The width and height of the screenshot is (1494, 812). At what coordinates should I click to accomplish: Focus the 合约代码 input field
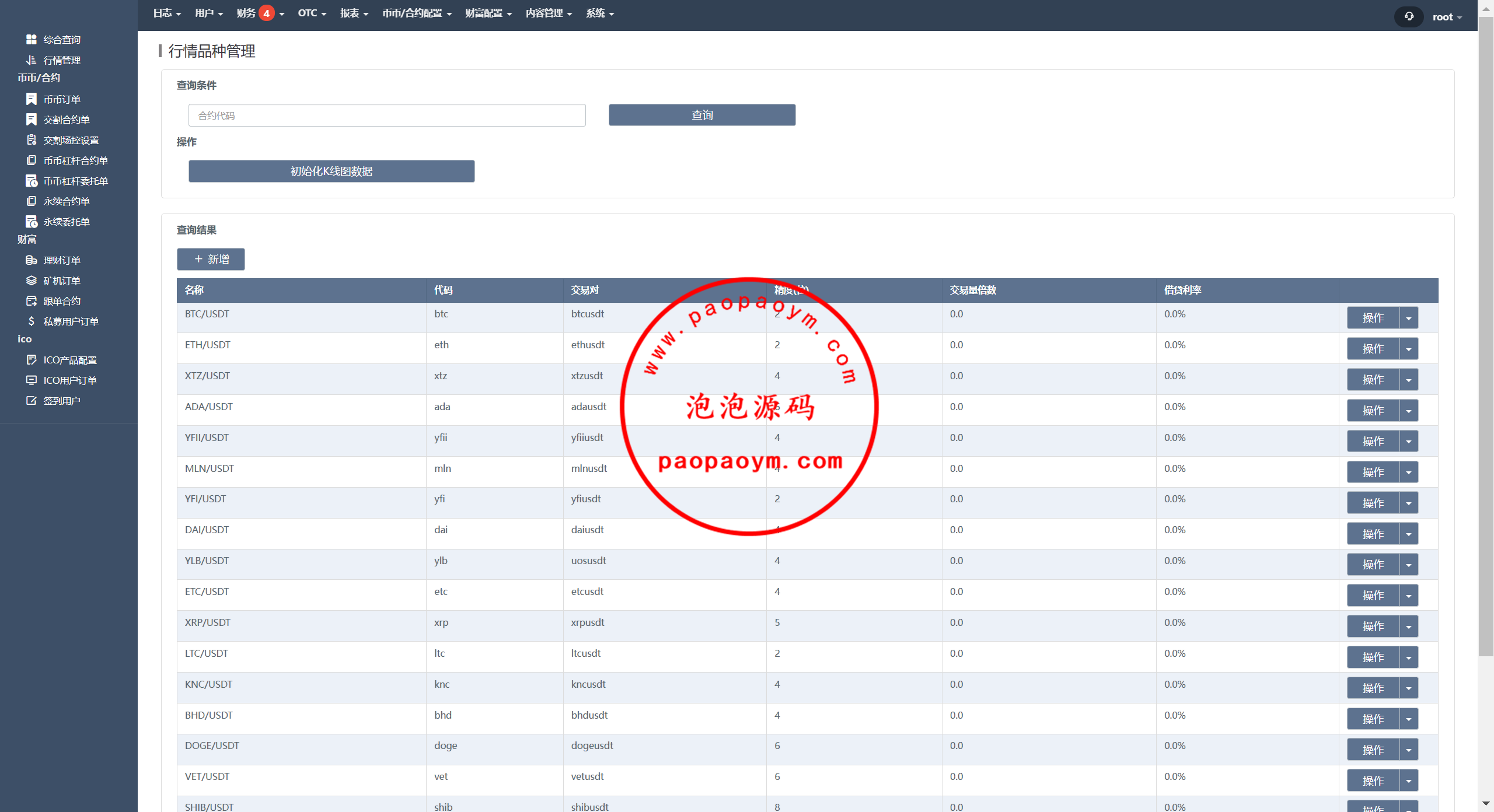(x=387, y=116)
